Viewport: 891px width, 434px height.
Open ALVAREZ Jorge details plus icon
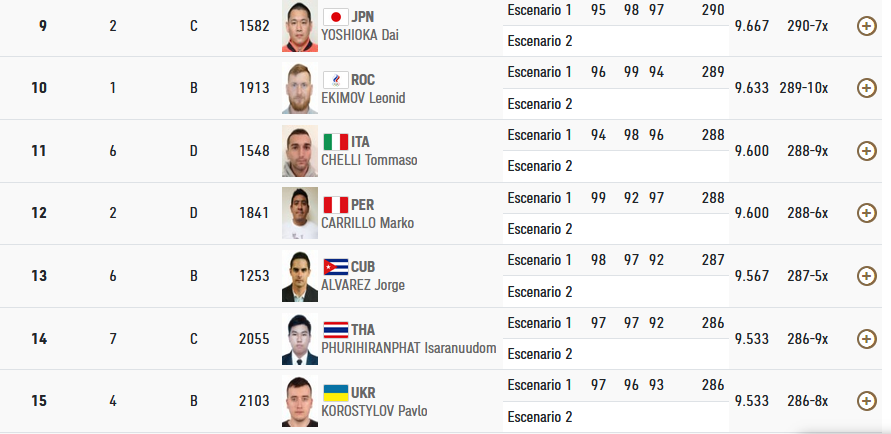866,276
